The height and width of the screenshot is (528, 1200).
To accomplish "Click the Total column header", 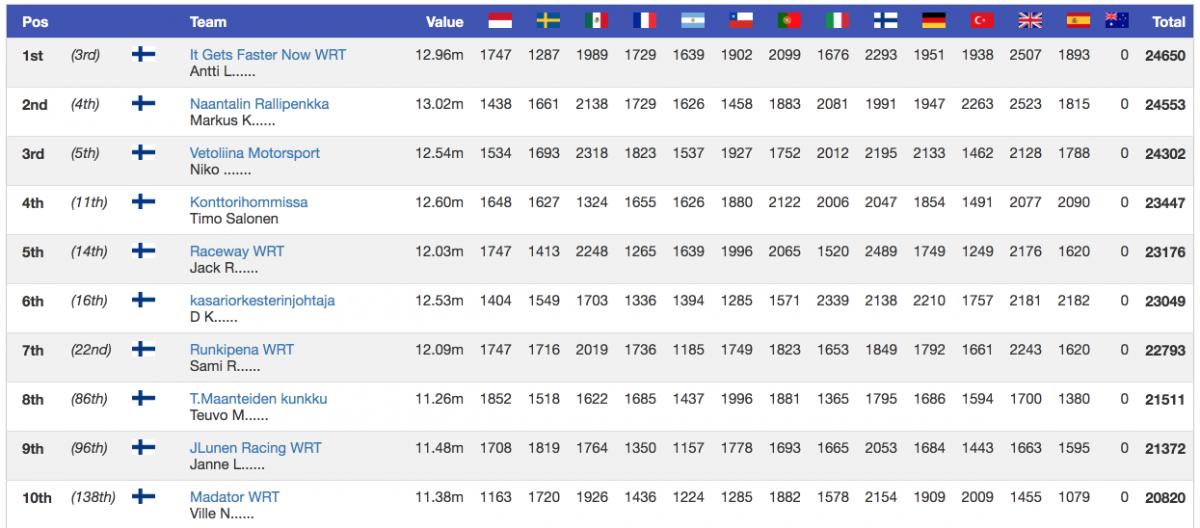I will 1168,21.
